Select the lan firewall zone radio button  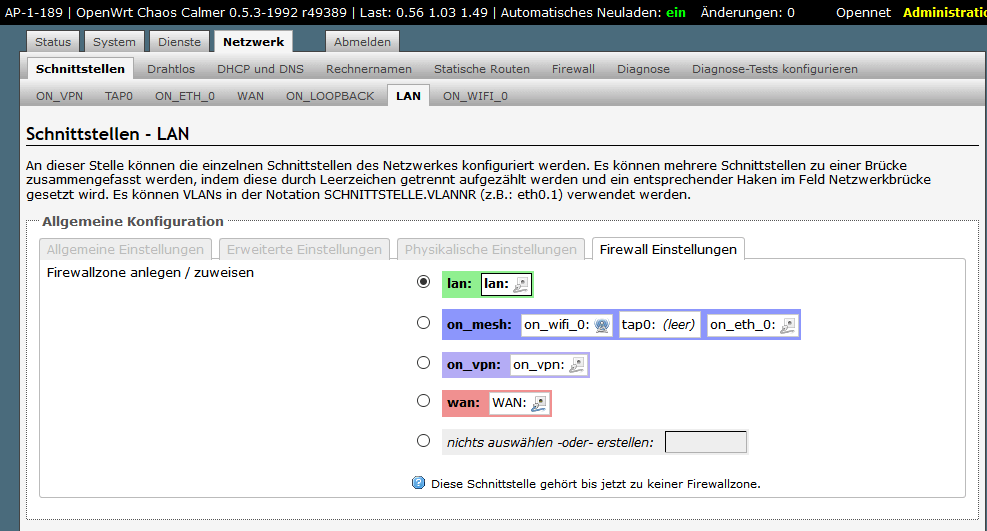click(424, 283)
